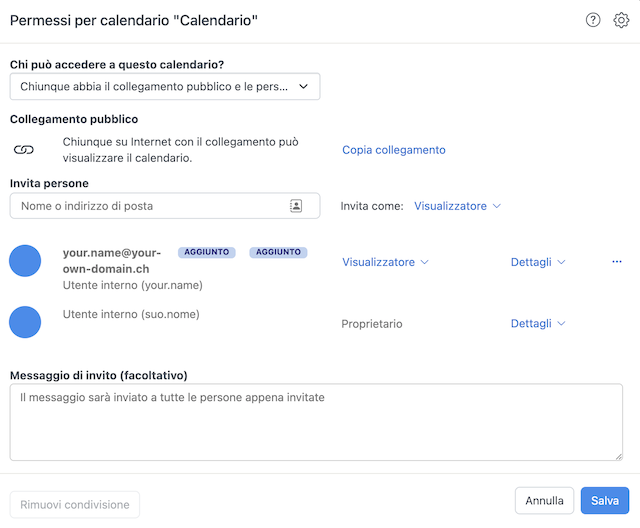Expand Dettagli for your.name user
This screenshot has height=528, width=640.
coord(538,262)
